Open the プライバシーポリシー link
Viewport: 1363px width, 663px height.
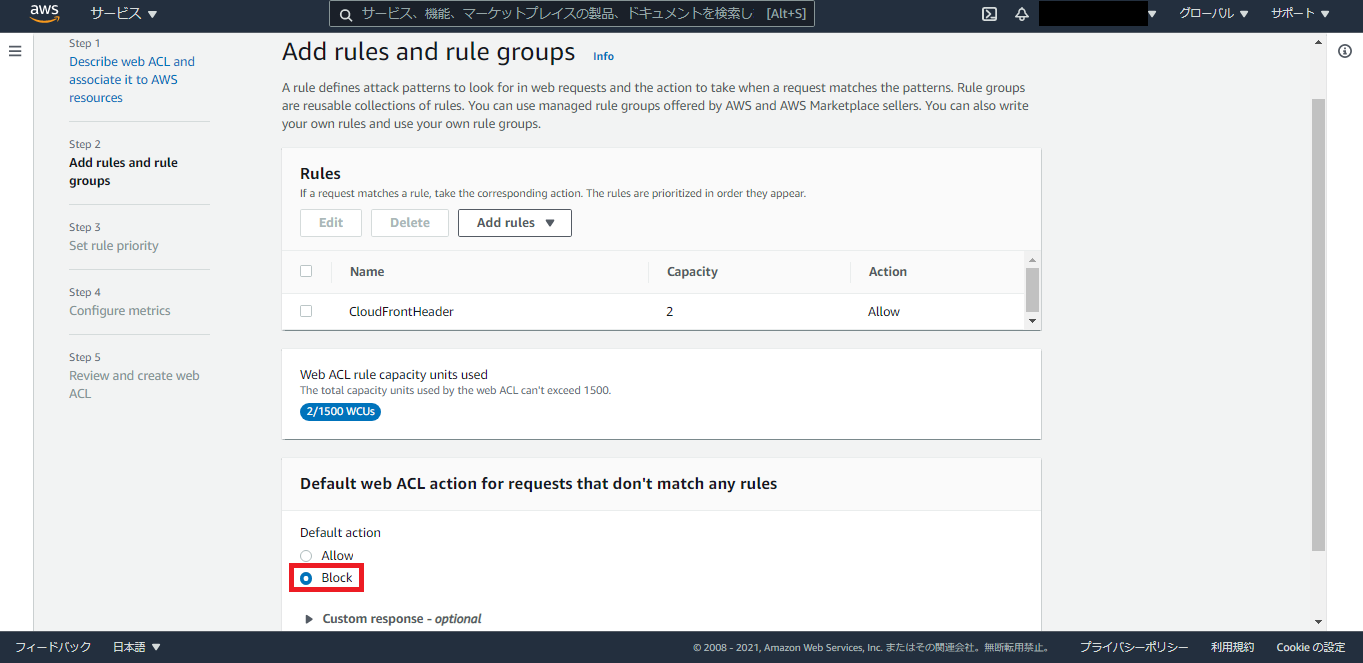pos(1134,647)
